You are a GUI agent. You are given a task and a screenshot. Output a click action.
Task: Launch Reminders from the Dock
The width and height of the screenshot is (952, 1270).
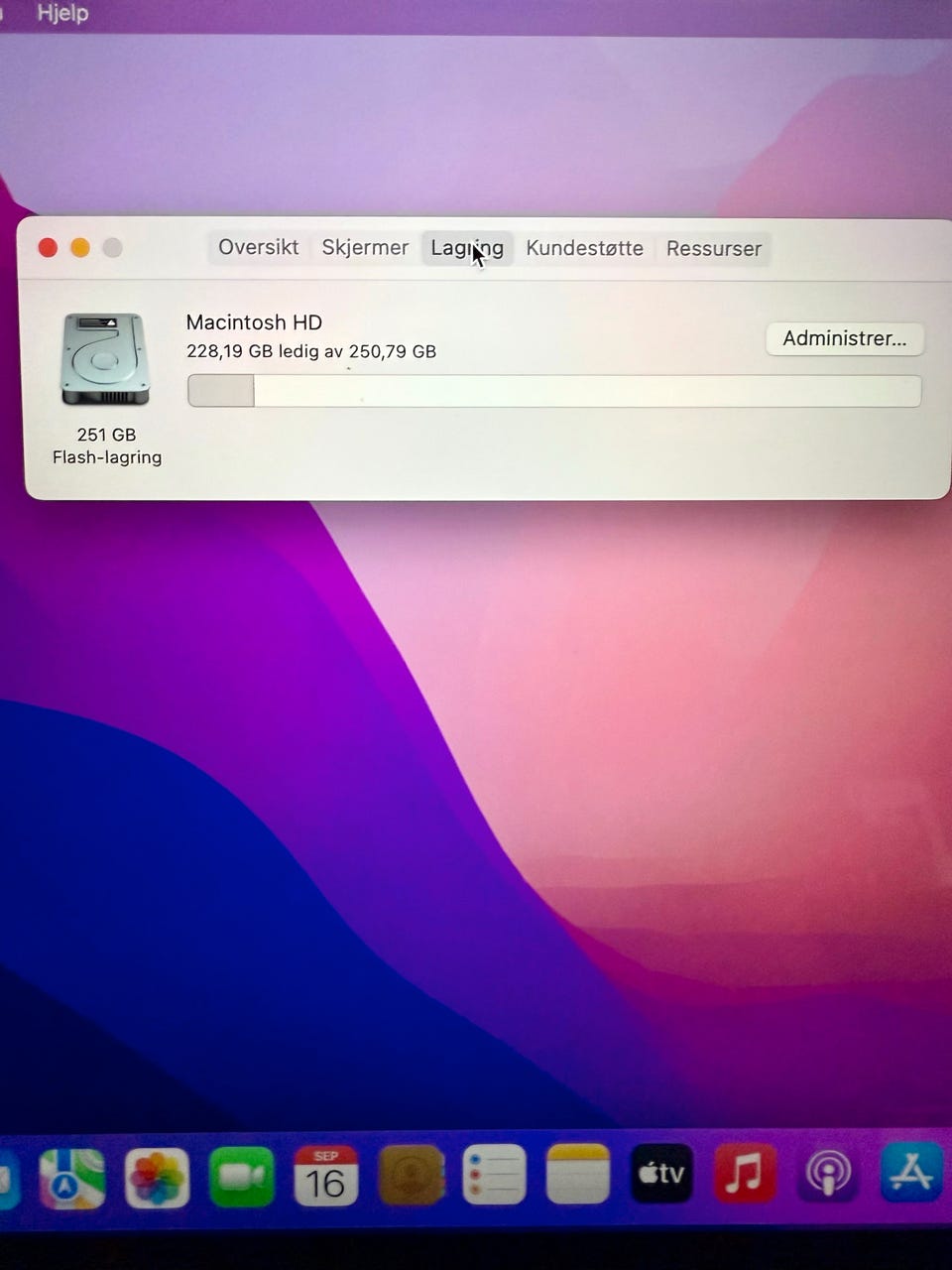[494, 1175]
